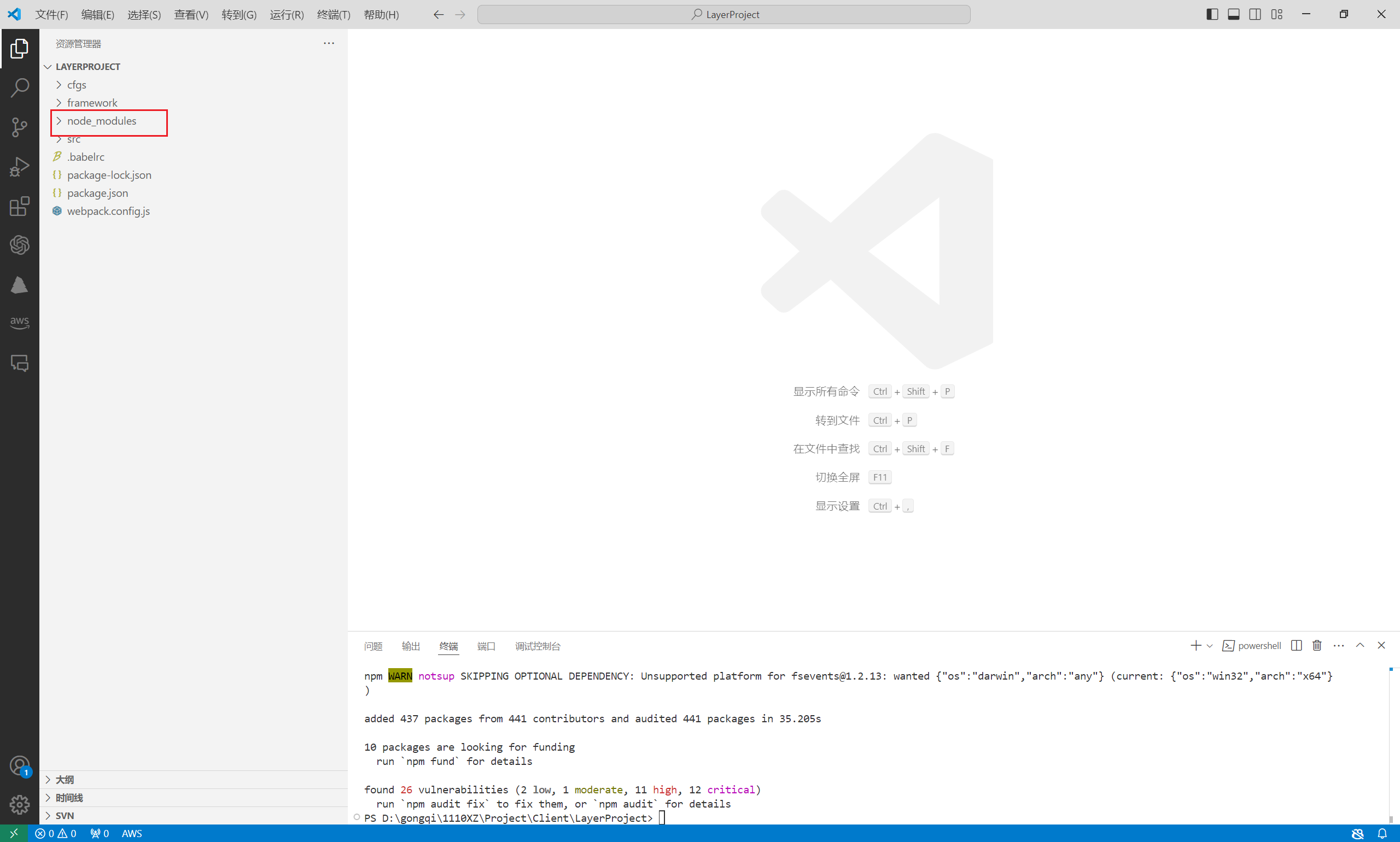Open the Source Control view
The height and width of the screenshot is (842, 1400).
pyautogui.click(x=19, y=127)
